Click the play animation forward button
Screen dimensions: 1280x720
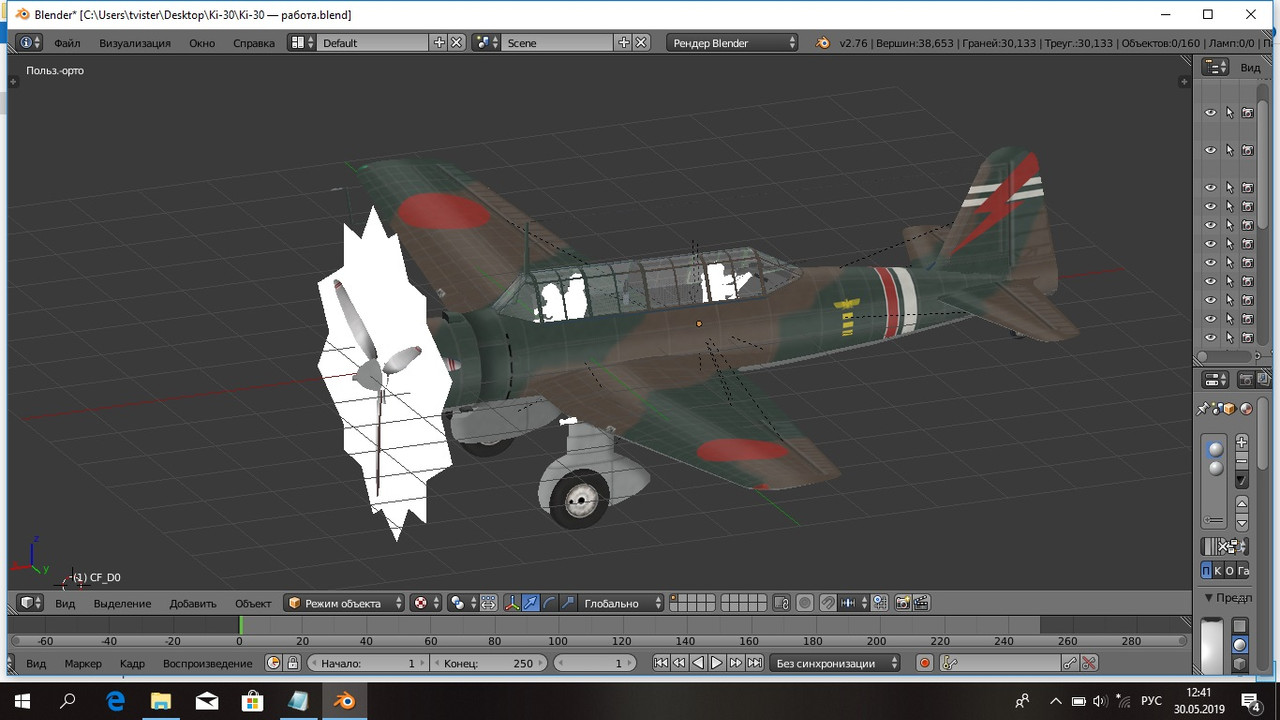(x=717, y=663)
